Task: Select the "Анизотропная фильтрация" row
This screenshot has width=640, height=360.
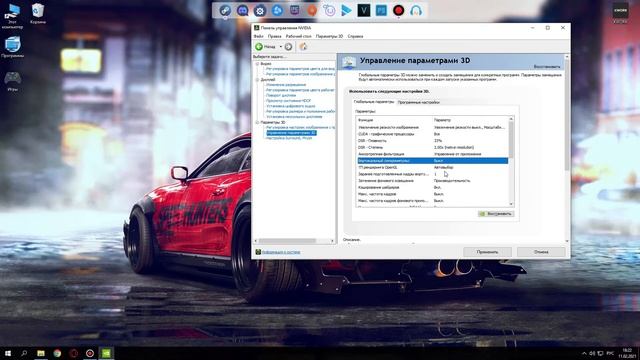Action: [x=433, y=154]
